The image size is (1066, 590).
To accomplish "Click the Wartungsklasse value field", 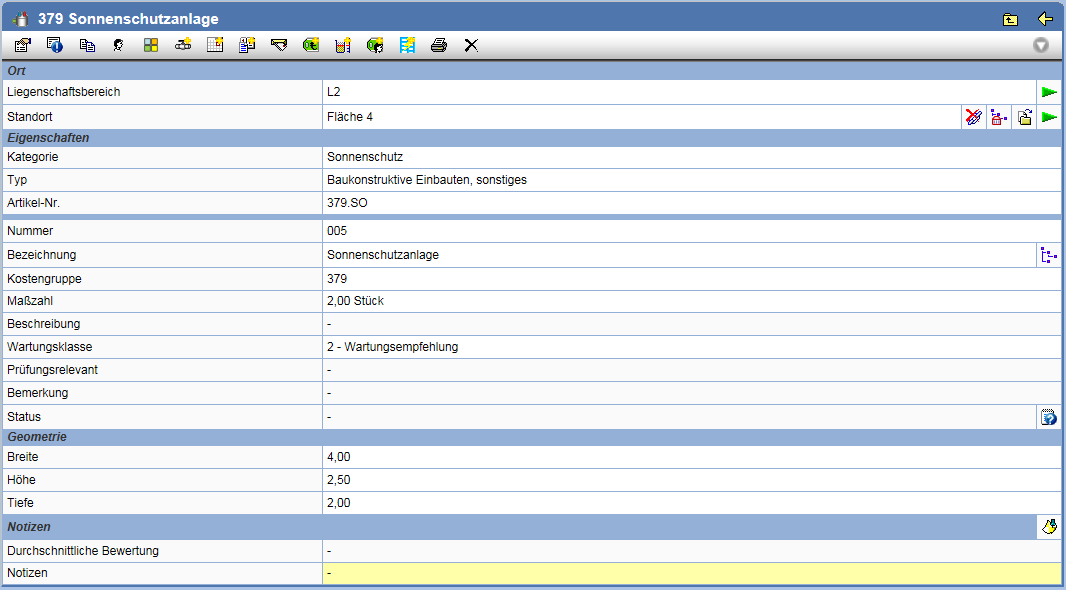I will [691, 347].
